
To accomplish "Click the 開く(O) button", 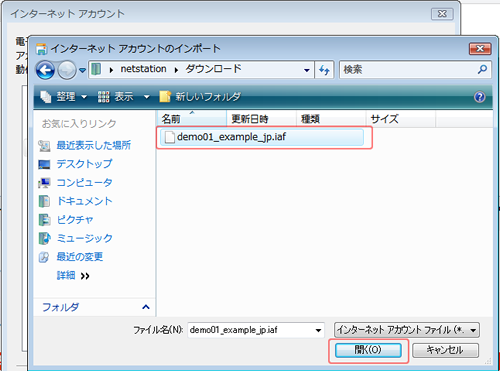I will point(368,350).
